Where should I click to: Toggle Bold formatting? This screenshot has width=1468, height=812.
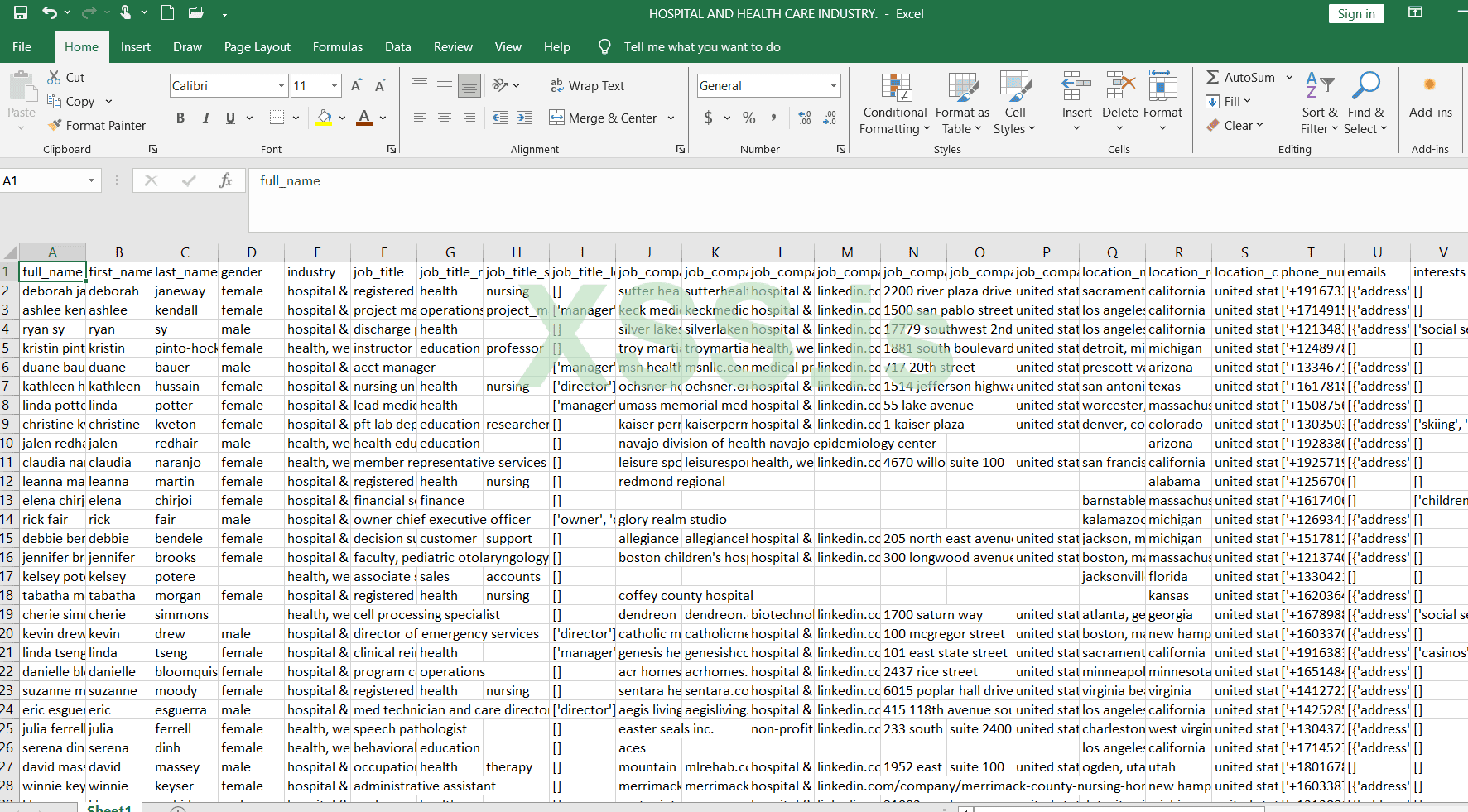(x=180, y=118)
